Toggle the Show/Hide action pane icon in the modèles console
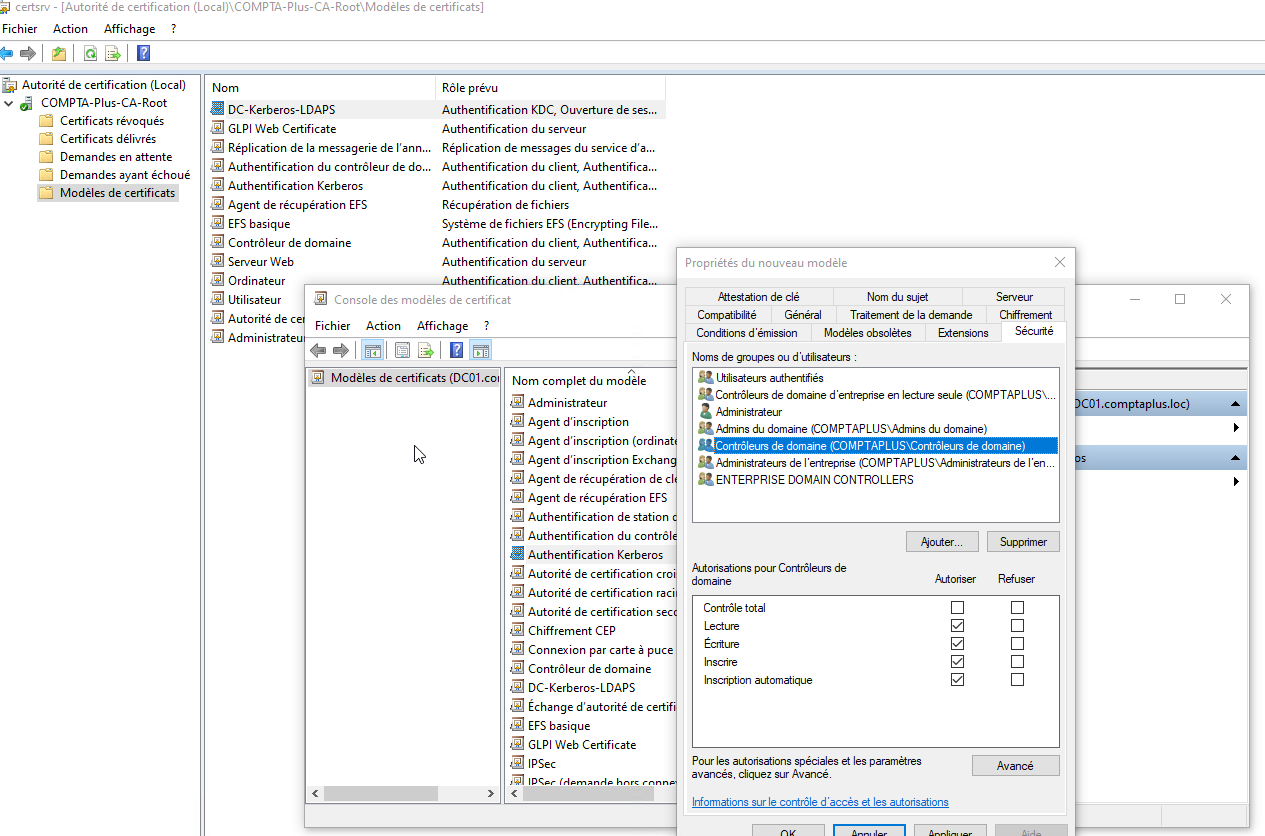The image size is (1265, 836). tap(481, 350)
